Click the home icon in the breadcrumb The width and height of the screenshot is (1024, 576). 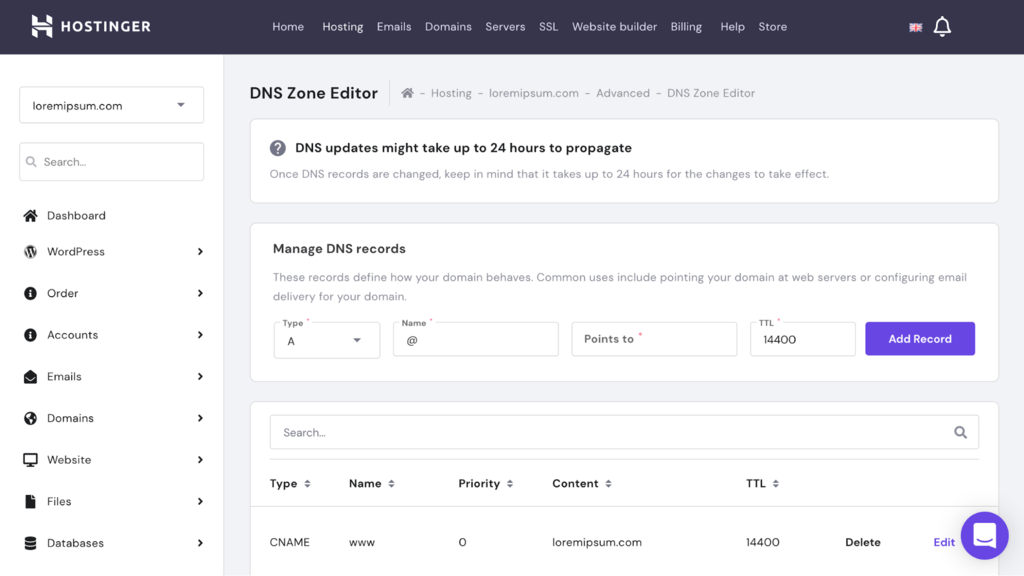pyautogui.click(x=407, y=92)
